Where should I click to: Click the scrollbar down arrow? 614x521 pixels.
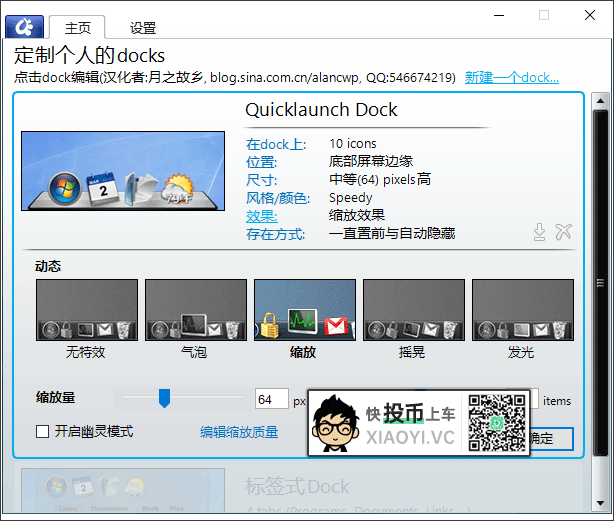[x=600, y=503]
